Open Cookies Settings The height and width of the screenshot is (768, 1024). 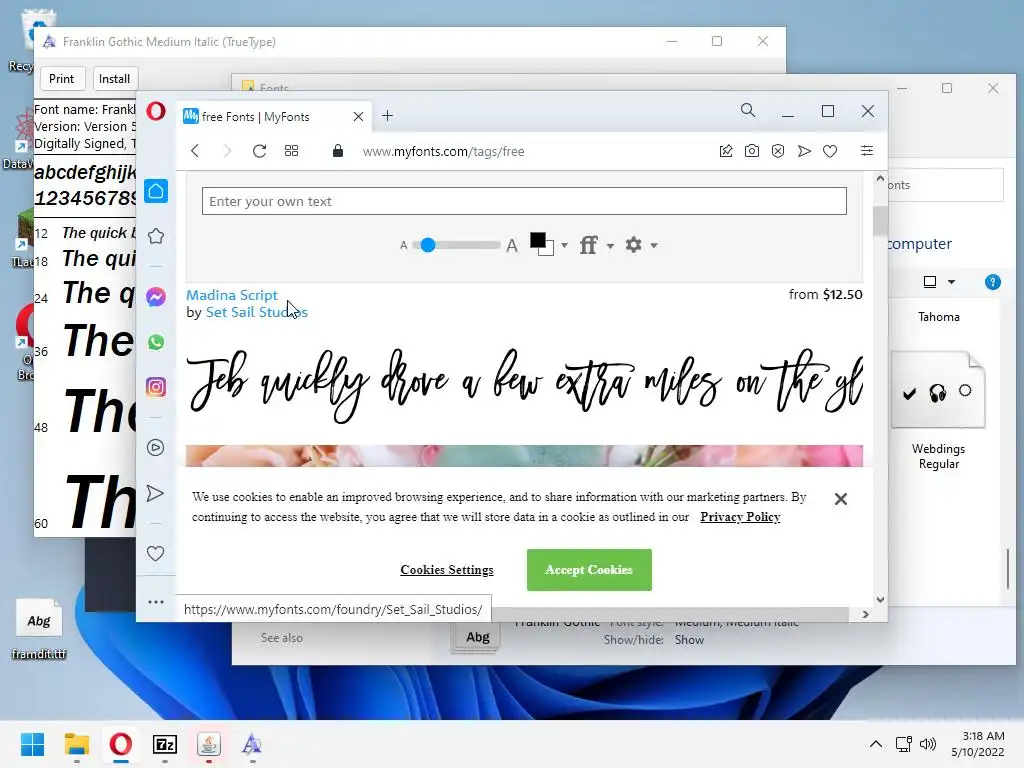(x=447, y=569)
